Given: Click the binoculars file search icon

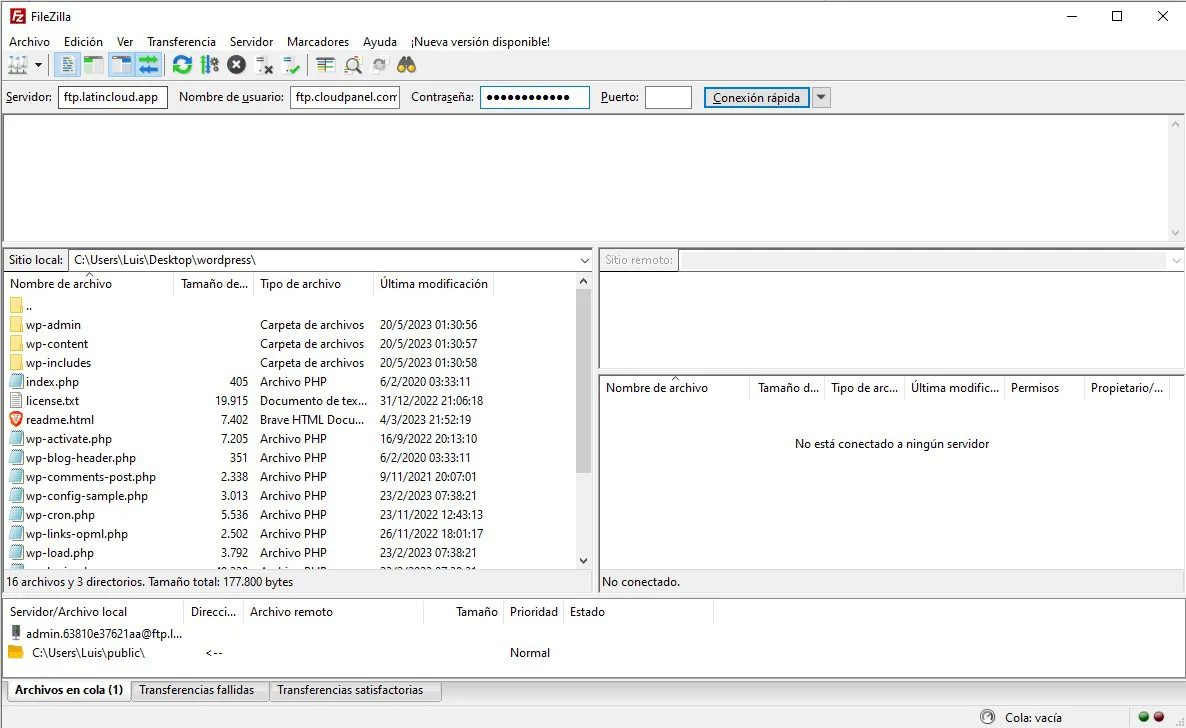Looking at the screenshot, I should tap(406, 65).
